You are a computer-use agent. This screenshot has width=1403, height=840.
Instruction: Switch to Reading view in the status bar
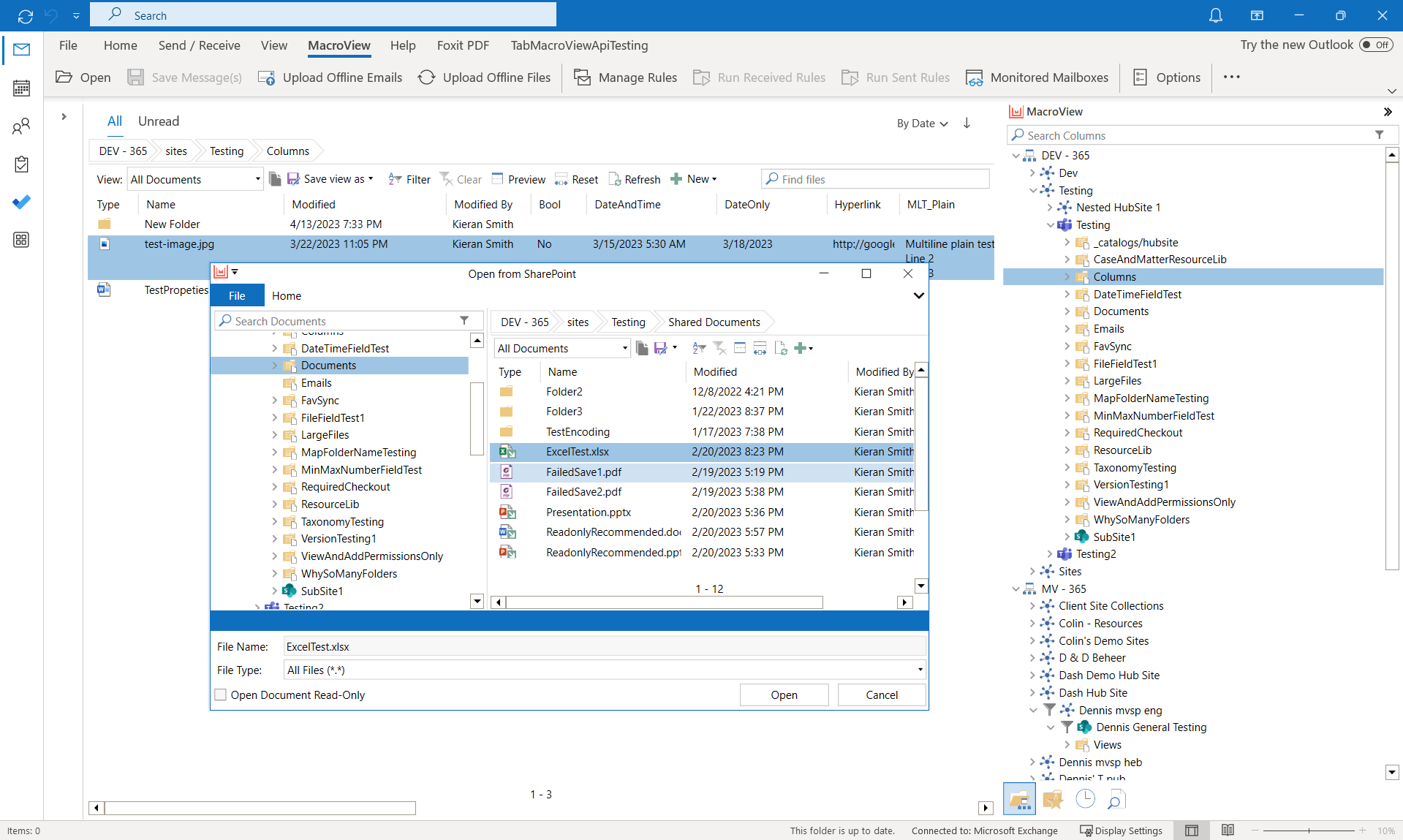1228,830
